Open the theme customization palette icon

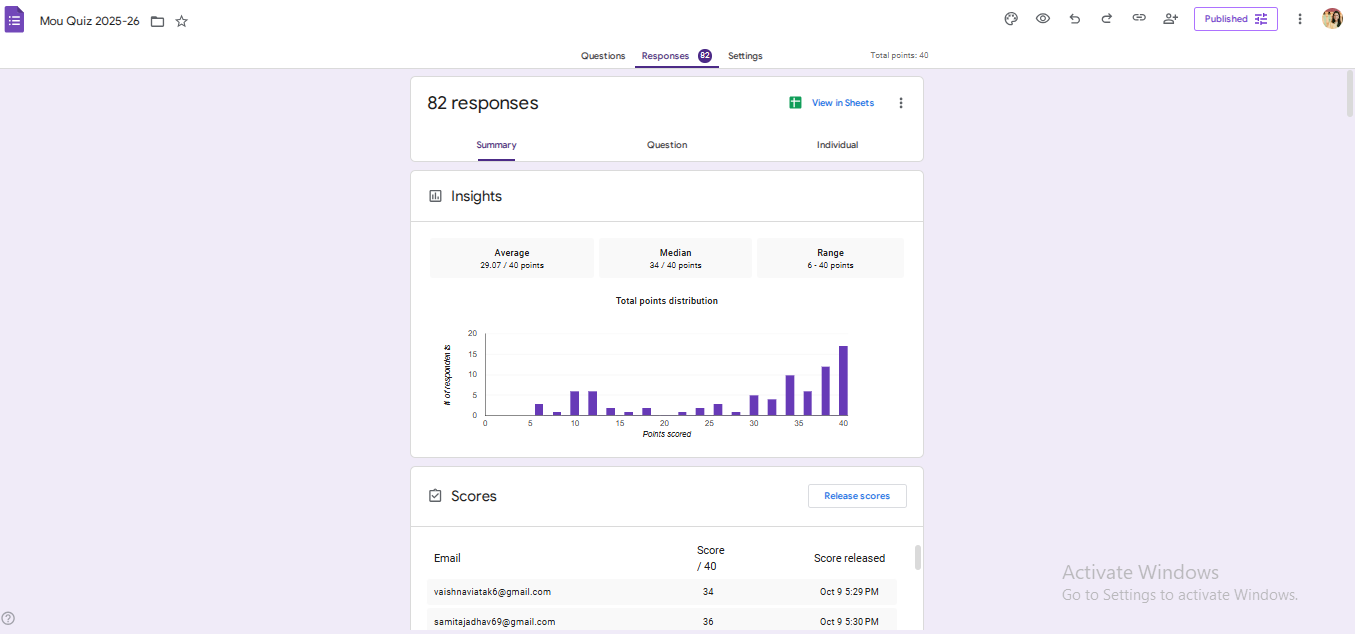1011,19
